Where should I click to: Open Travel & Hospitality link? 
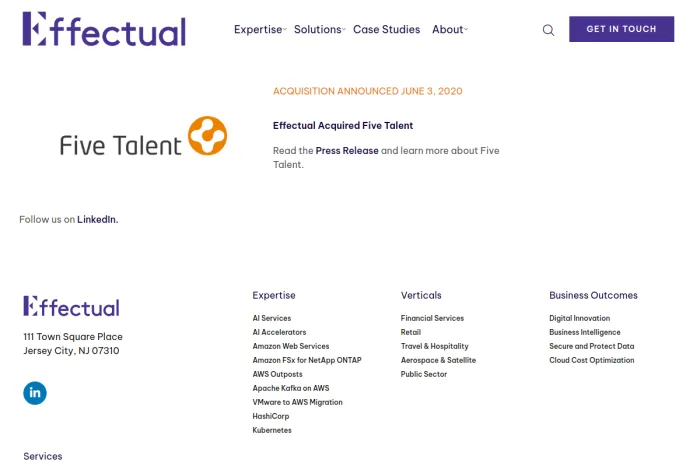click(x=435, y=346)
